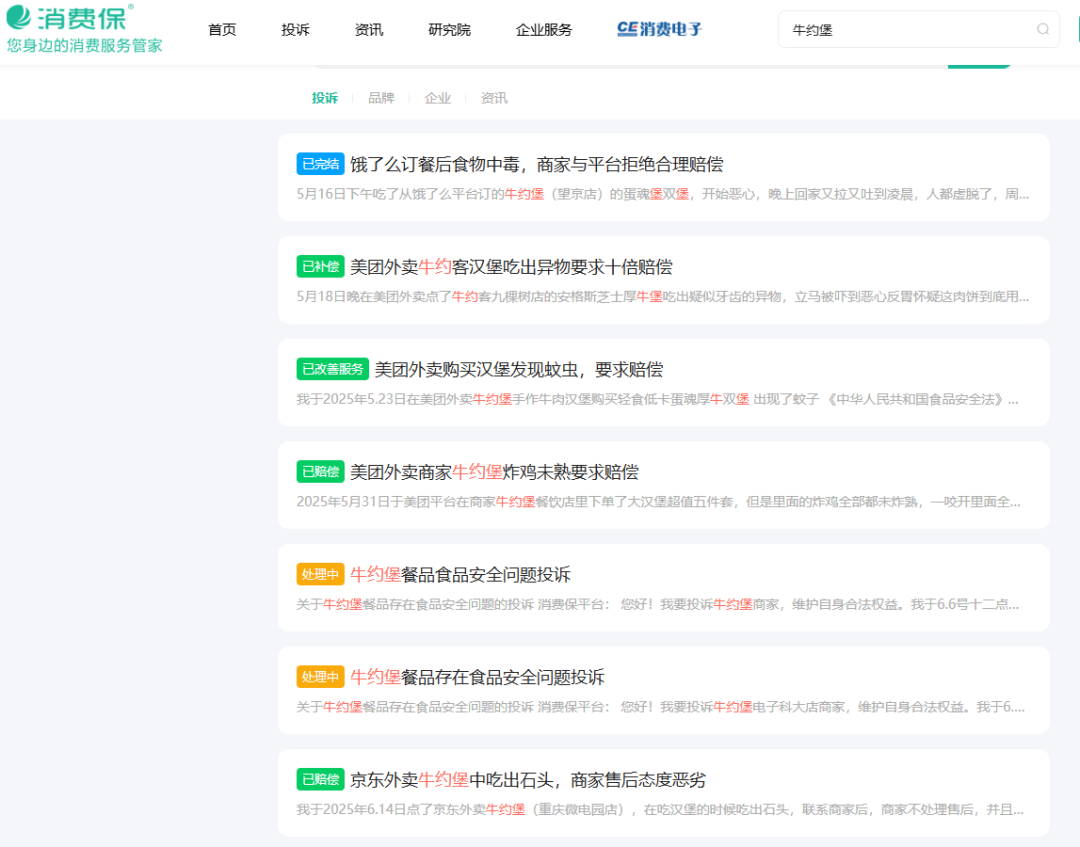Open 资讯 in the top navigation bar
Screen dimensions: 1080x847
click(368, 30)
